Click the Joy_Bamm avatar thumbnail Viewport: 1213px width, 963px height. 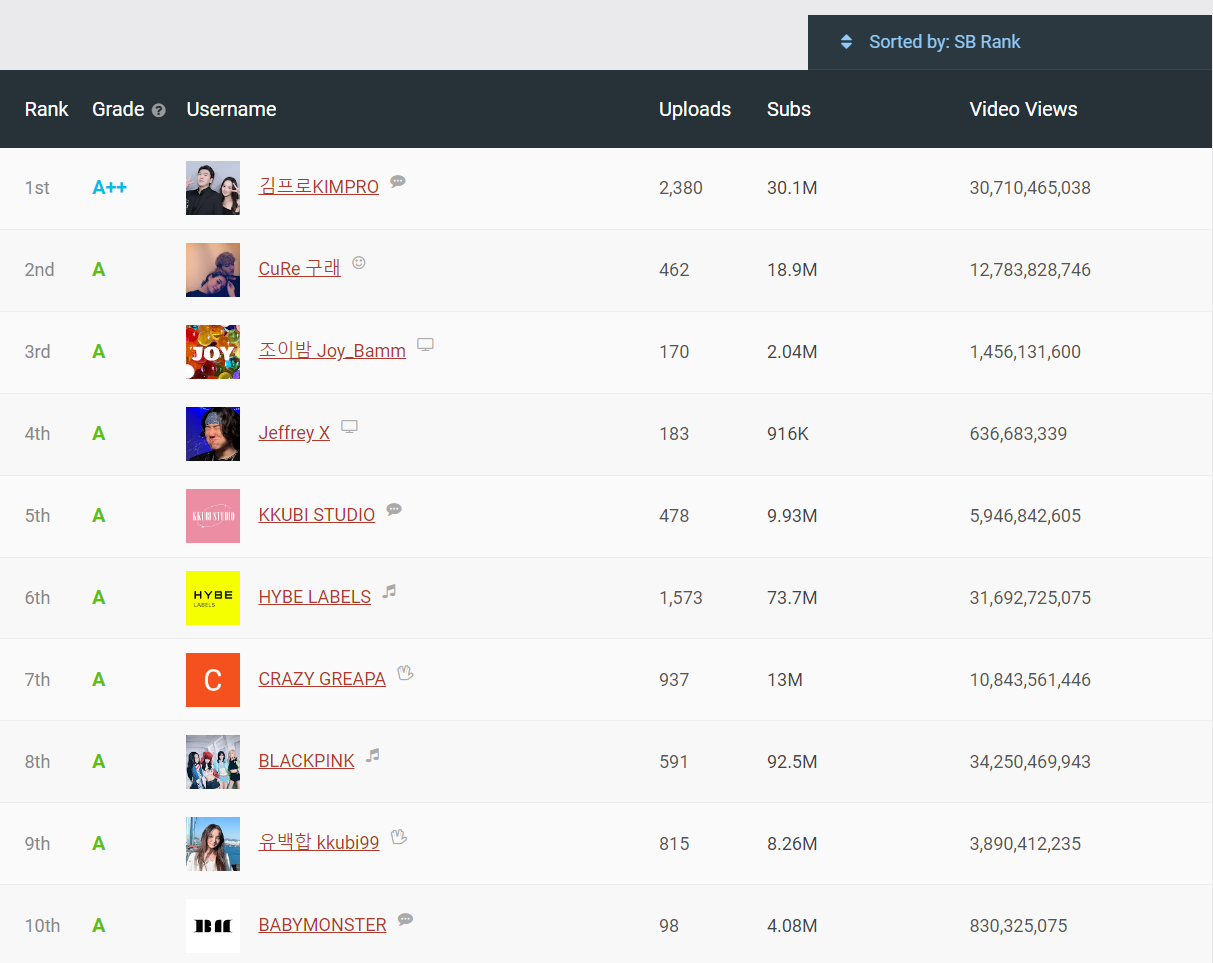tap(213, 352)
